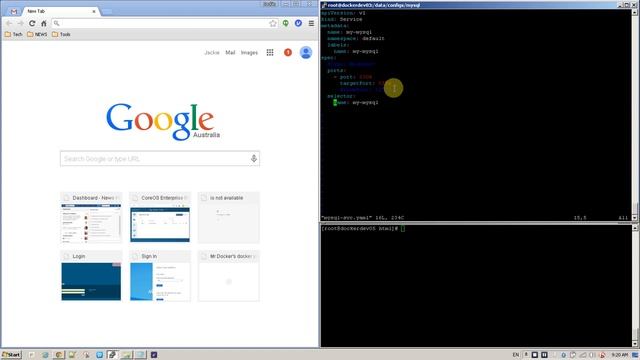Click the blue taskbar icon beside PuTTY

pyautogui.click(x=99, y=355)
